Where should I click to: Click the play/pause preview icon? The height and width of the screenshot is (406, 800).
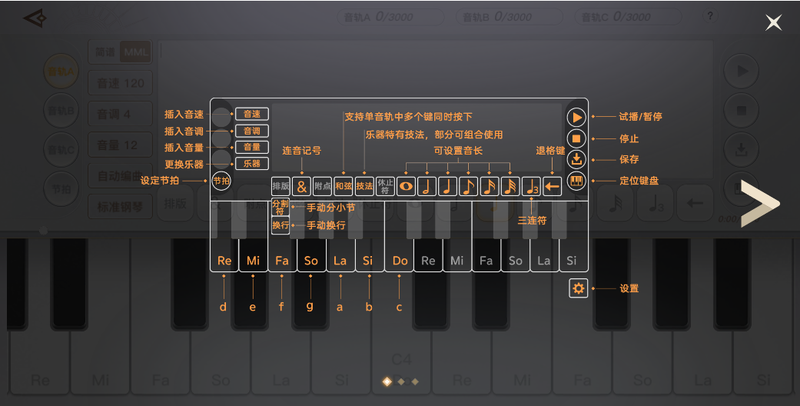pyautogui.click(x=577, y=116)
